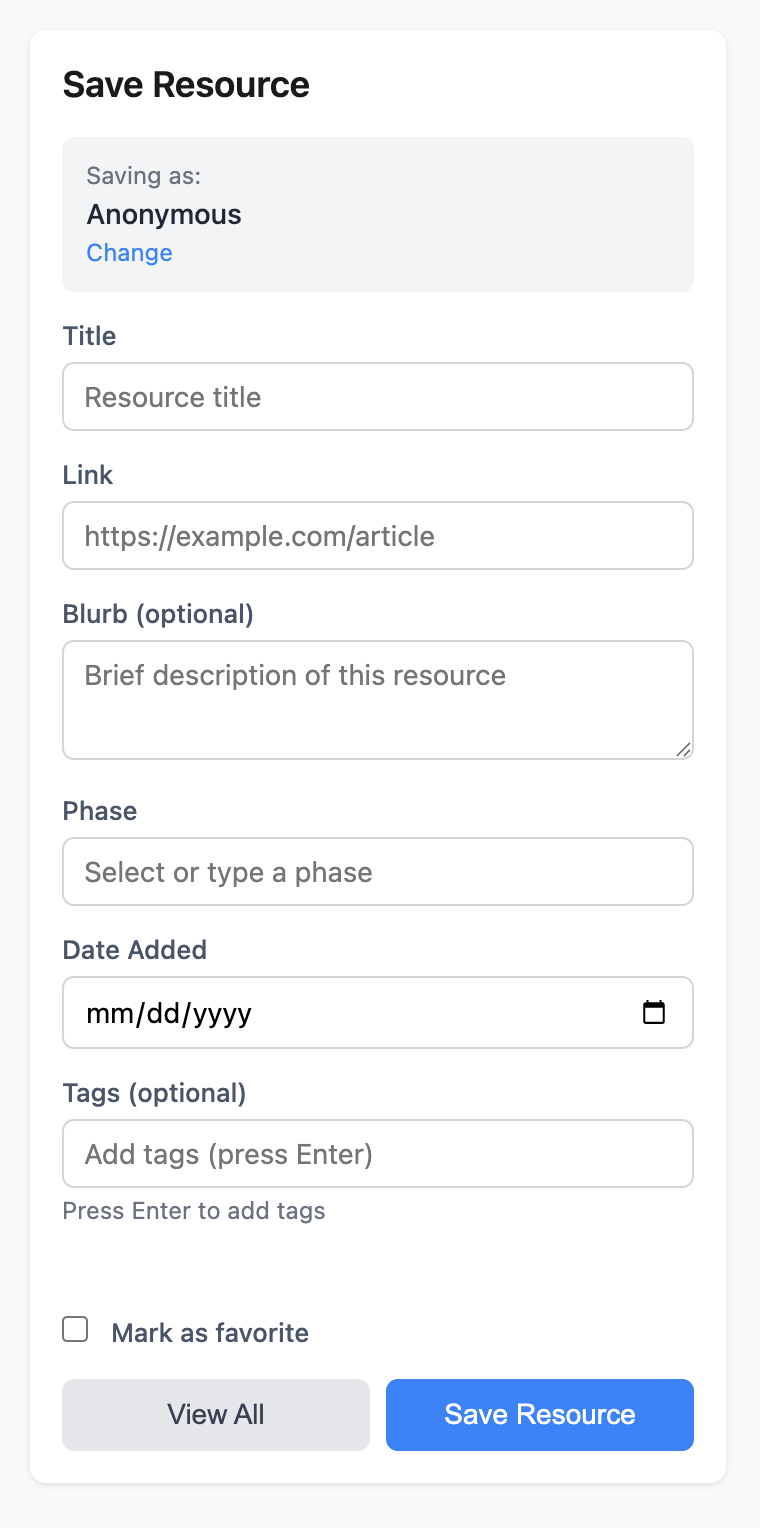Focus the Add tags input box
The image size is (760, 1528).
tap(378, 1154)
